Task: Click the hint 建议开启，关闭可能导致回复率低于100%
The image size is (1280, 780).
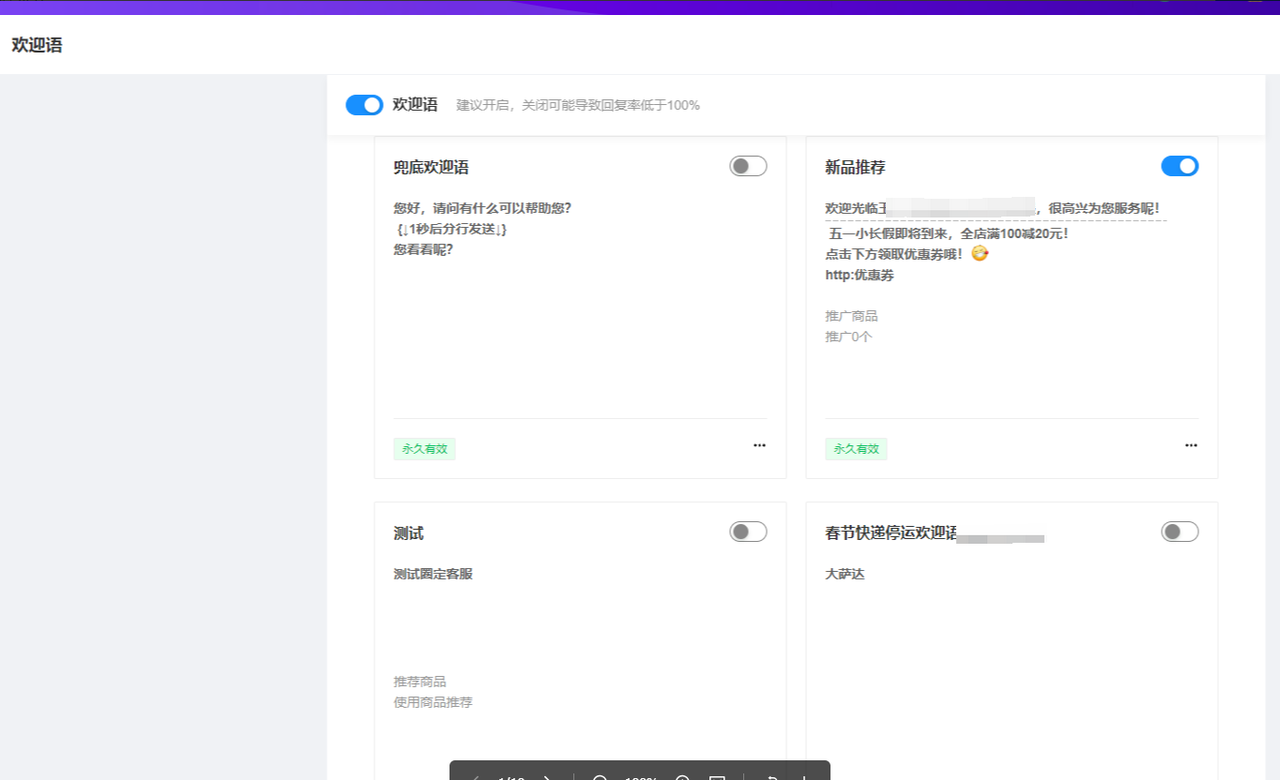Action: [578, 105]
